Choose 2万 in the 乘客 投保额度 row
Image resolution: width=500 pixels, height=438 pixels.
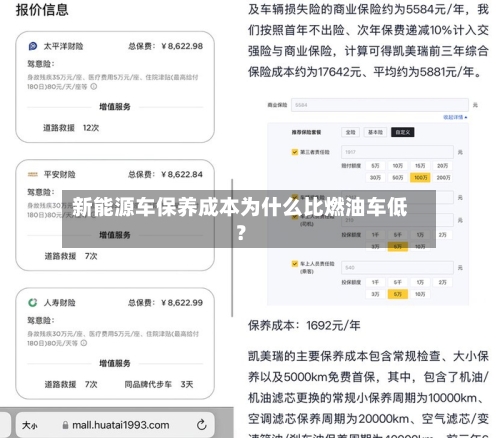[x=443, y=282]
